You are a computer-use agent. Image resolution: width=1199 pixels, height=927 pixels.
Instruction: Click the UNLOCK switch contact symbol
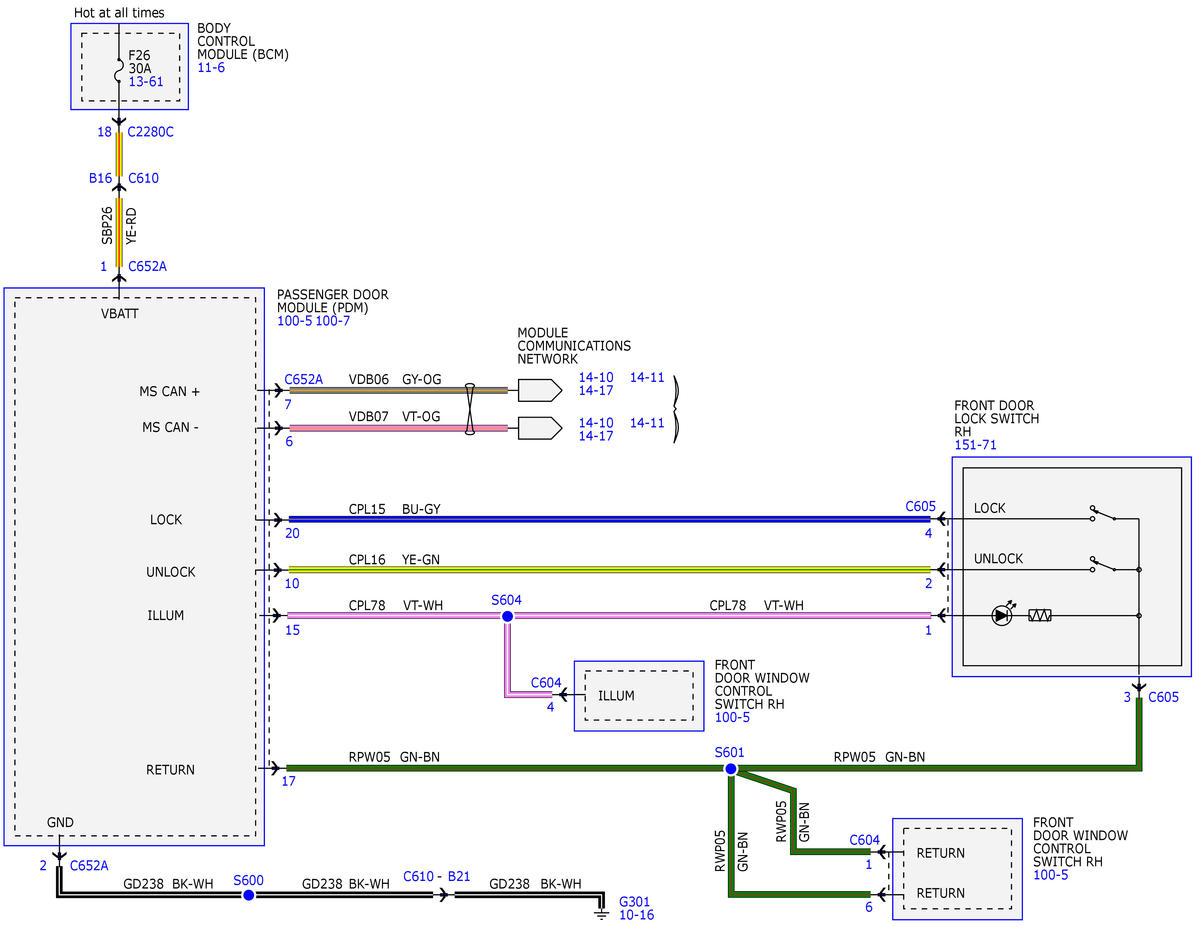point(1102,564)
